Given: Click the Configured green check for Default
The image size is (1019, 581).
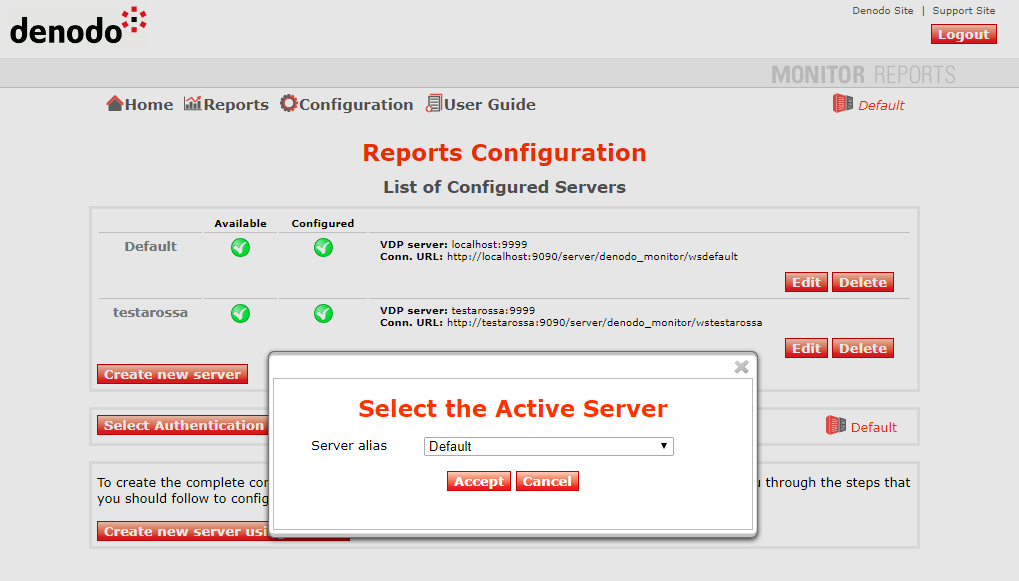Looking at the screenshot, I should 323,248.
